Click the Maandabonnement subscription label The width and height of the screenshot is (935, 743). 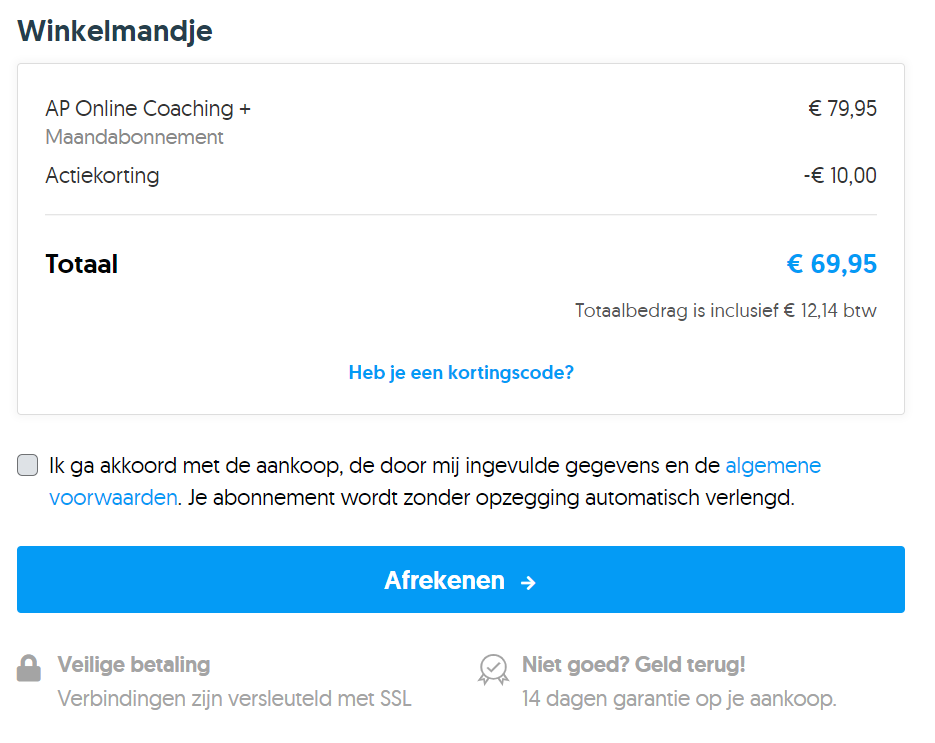(134, 137)
